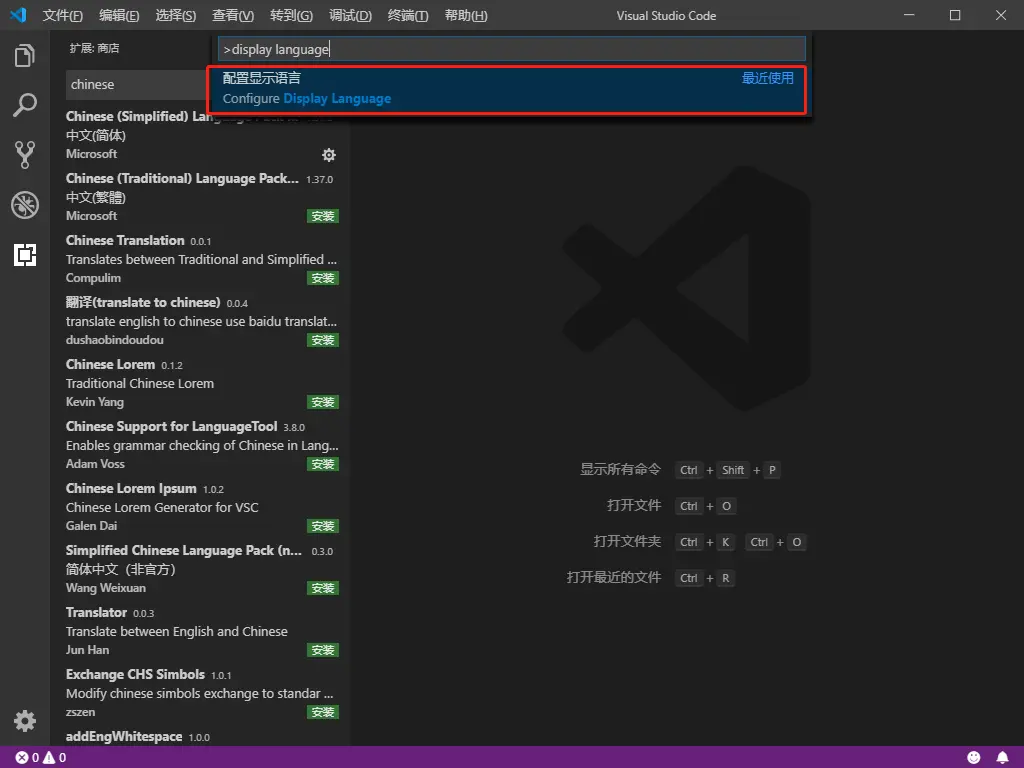Open the Chinese Lorem extension title
This screenshot has height=768, width=1024.
[x=110, y=364]
